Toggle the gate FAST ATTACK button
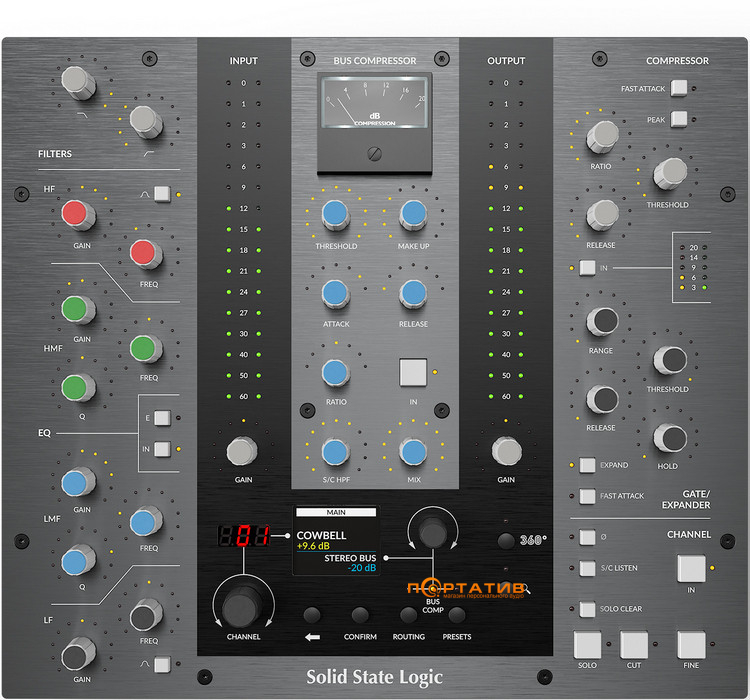The width and height of the screenshot is (750, 700). pyautogui.click(x=587, y=496)
